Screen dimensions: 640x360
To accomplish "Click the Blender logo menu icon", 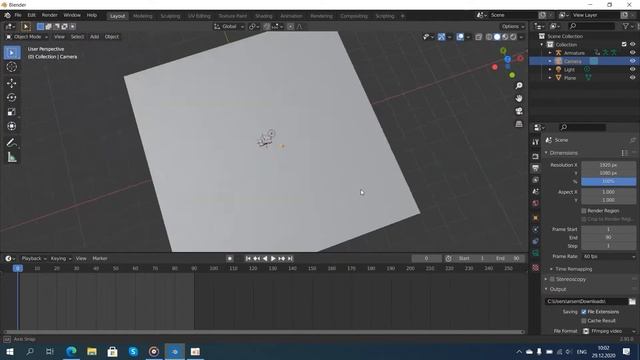I will point(7,16).
